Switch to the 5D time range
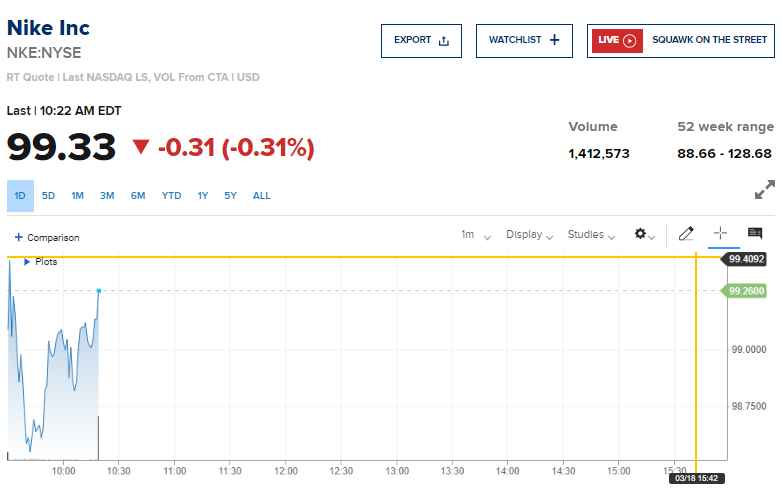 pyautogui.click(x=48, y=196)
